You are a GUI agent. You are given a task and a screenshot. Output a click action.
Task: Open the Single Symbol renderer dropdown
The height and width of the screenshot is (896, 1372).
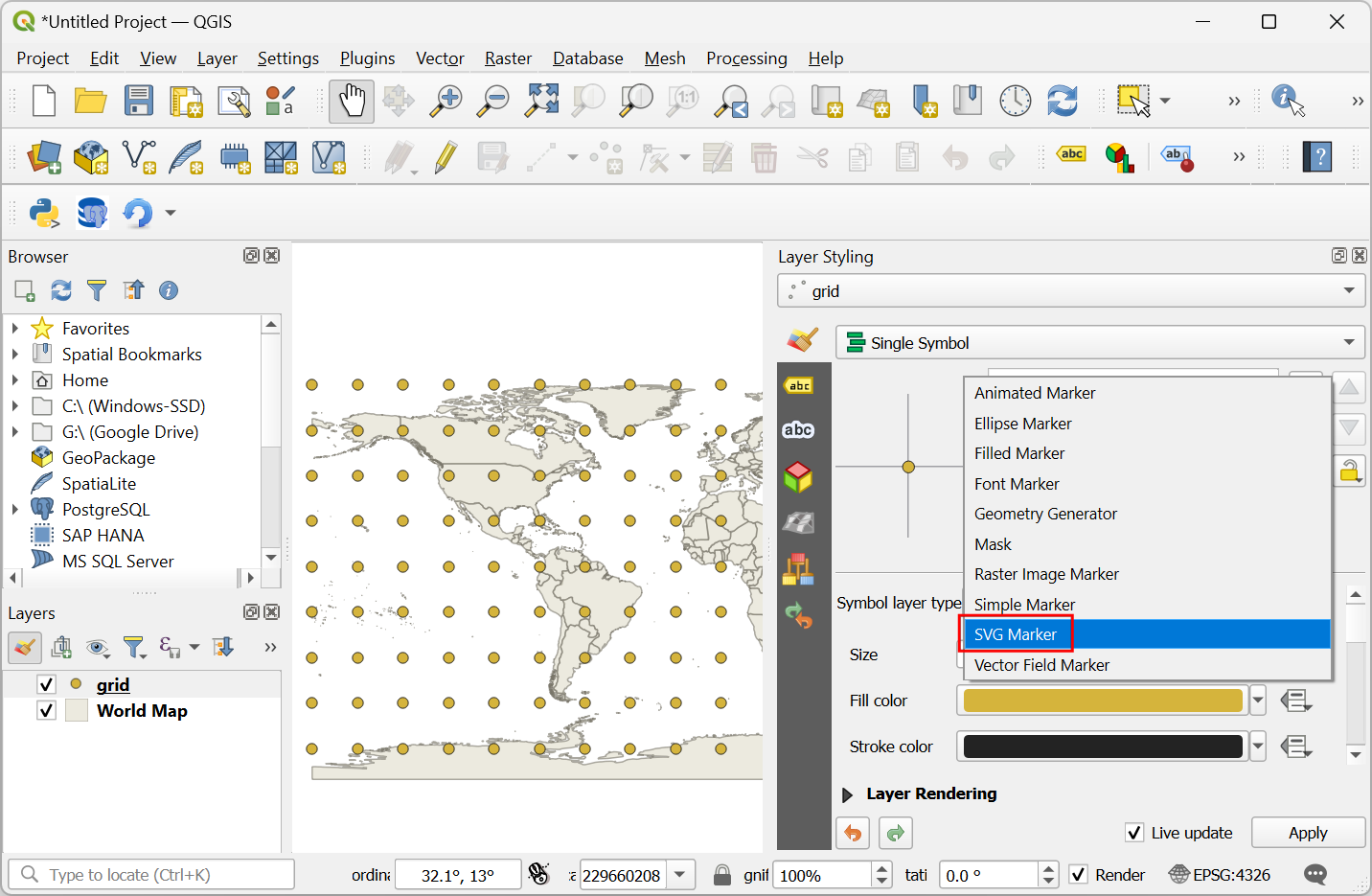coord(1099,343)
